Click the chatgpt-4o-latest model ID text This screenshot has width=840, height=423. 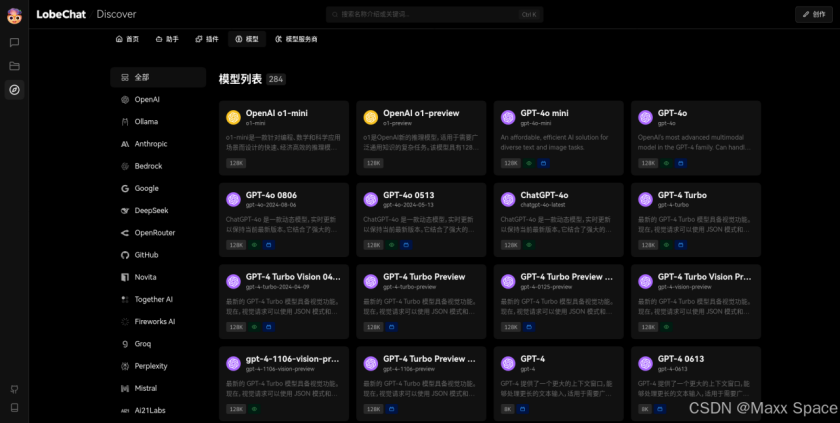tap(543, 205)
